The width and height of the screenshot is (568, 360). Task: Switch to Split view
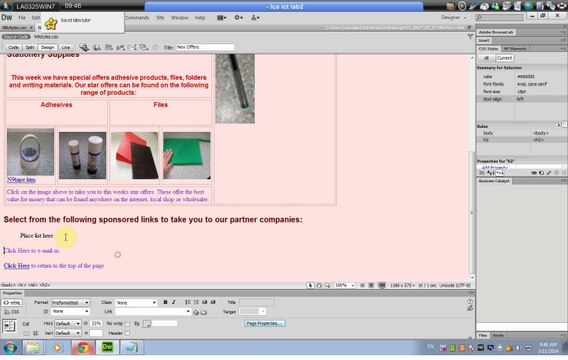30,47
